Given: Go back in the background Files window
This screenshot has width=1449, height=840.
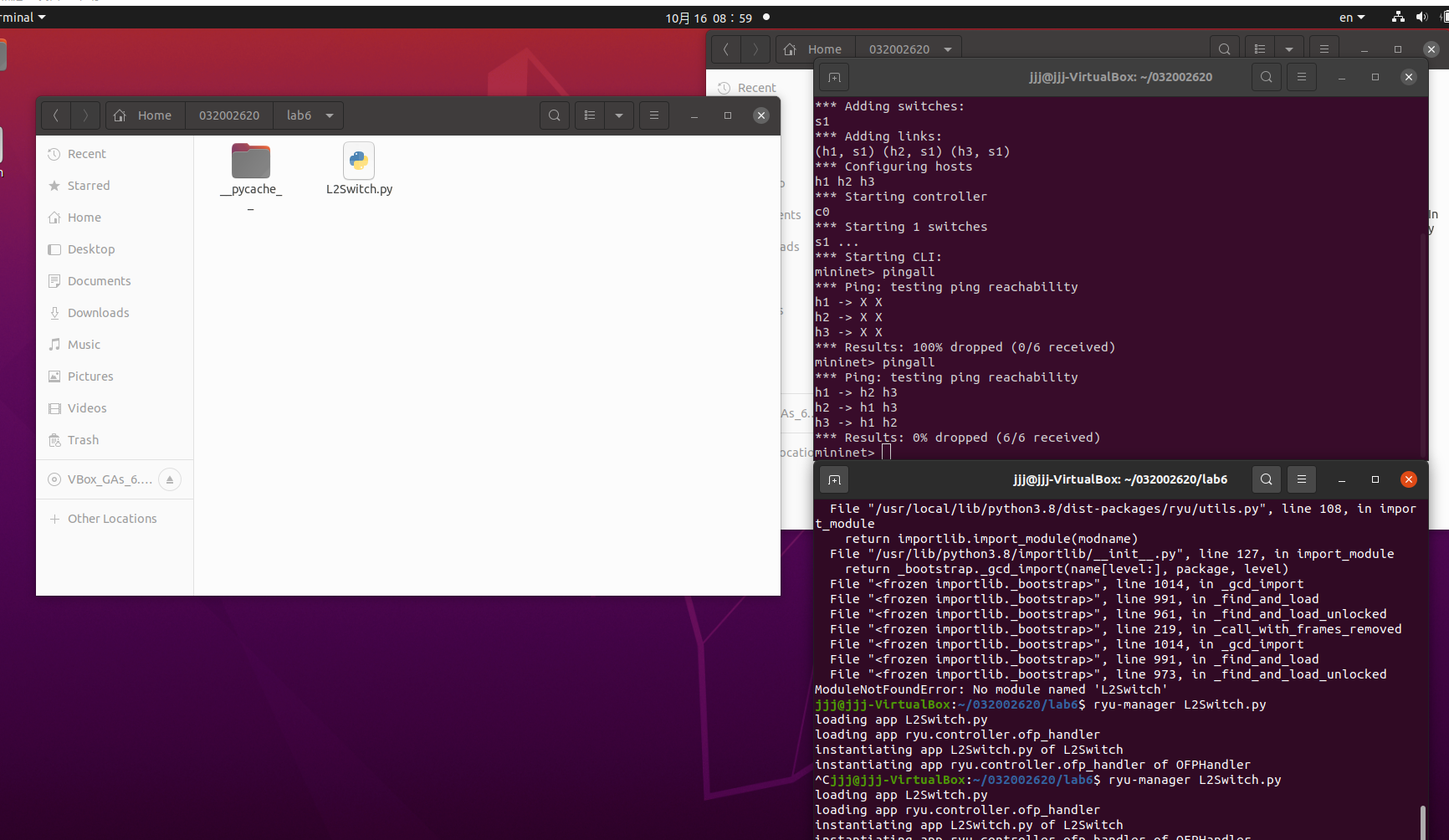Looking at the screenshot, I should [726, 49].
